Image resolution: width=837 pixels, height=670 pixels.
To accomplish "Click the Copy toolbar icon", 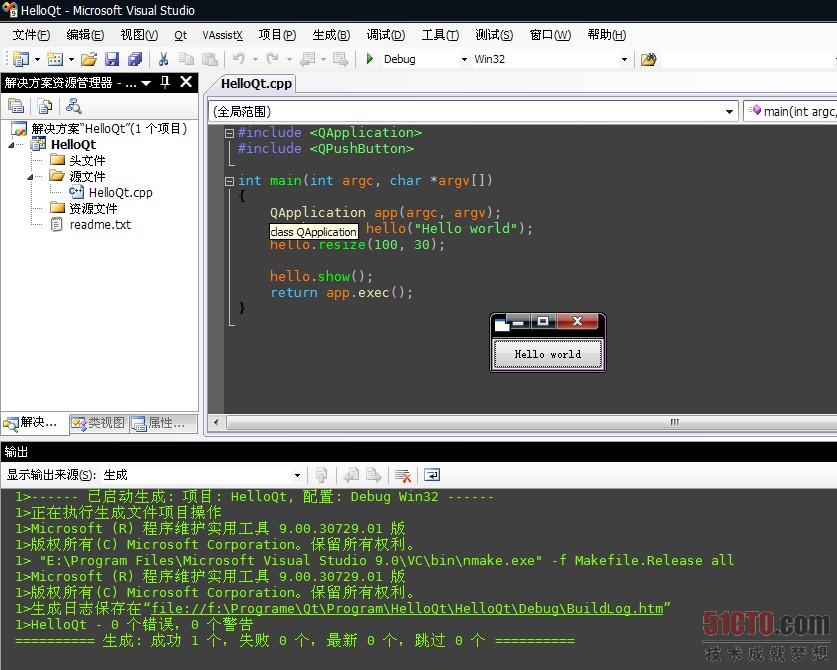I will coord(186,59).
